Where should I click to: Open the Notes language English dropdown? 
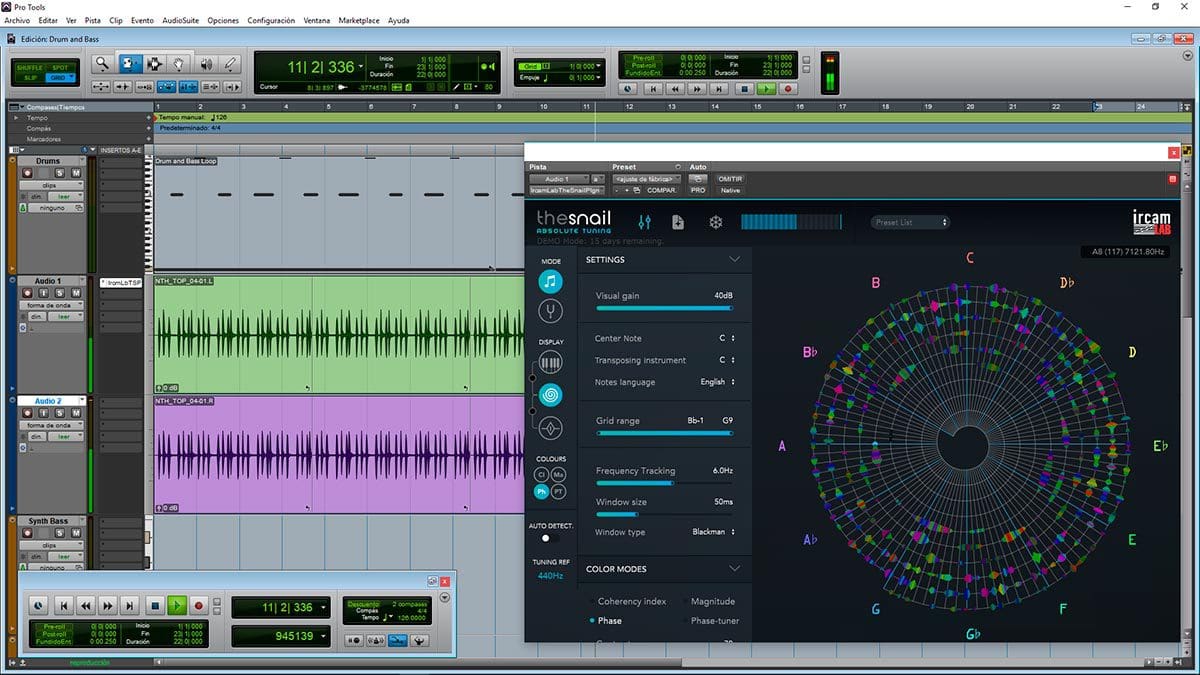(x=717, y=382)
